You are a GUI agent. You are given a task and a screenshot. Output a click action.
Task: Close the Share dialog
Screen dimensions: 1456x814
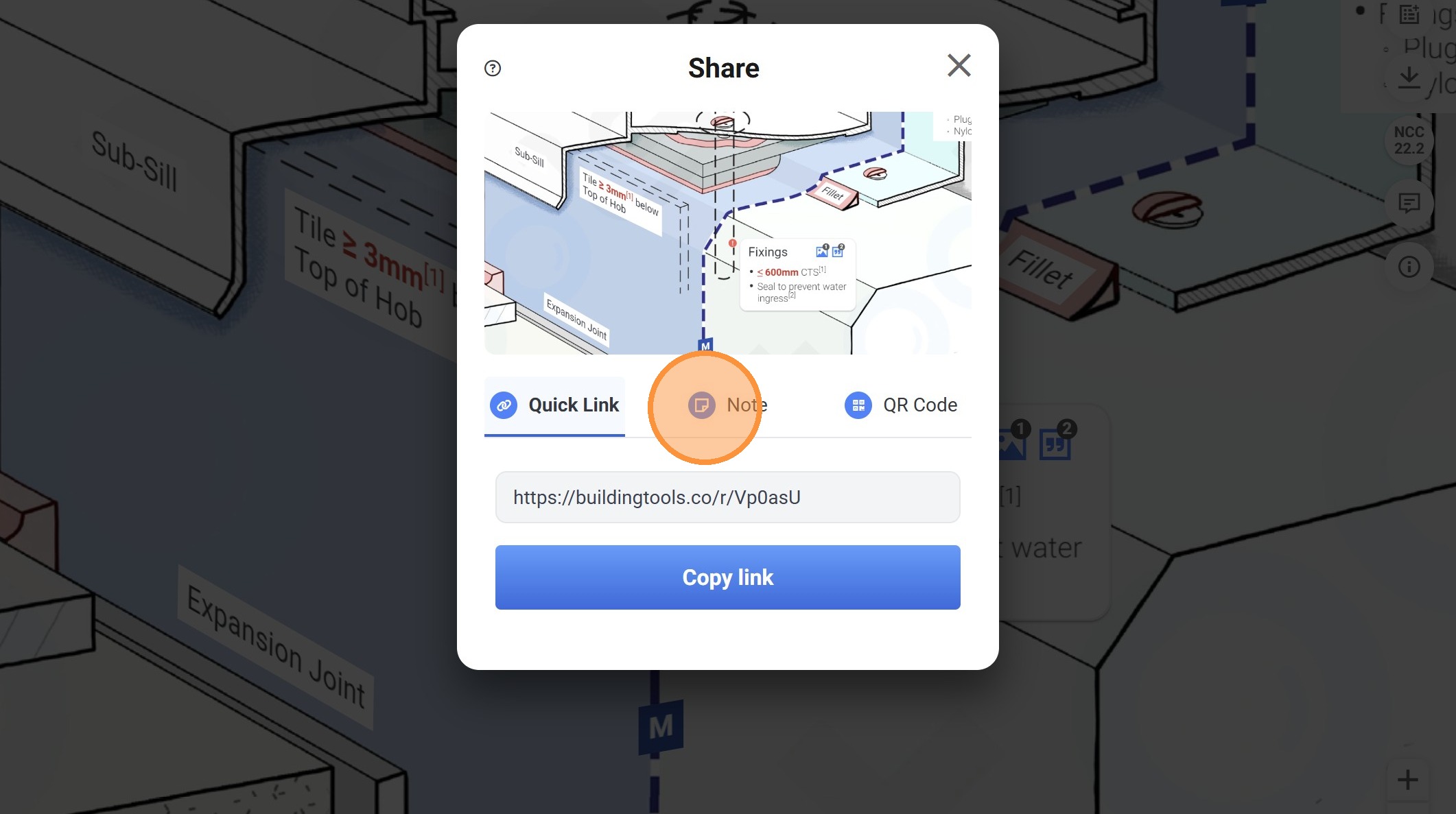(959, 66)
